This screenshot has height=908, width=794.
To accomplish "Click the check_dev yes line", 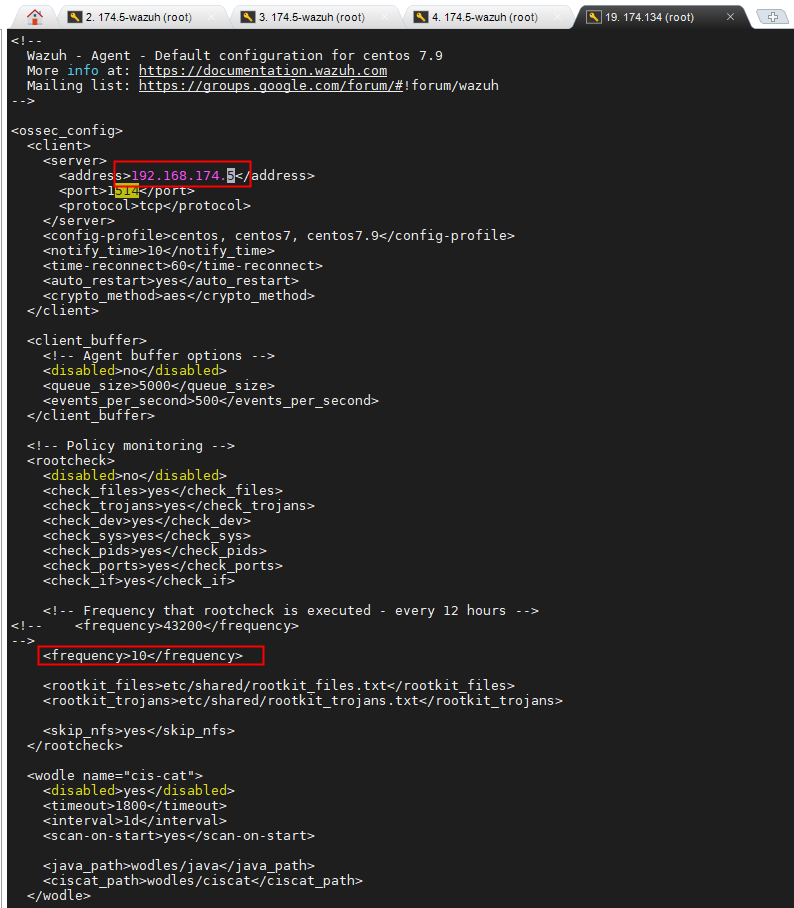I will 147,521.
